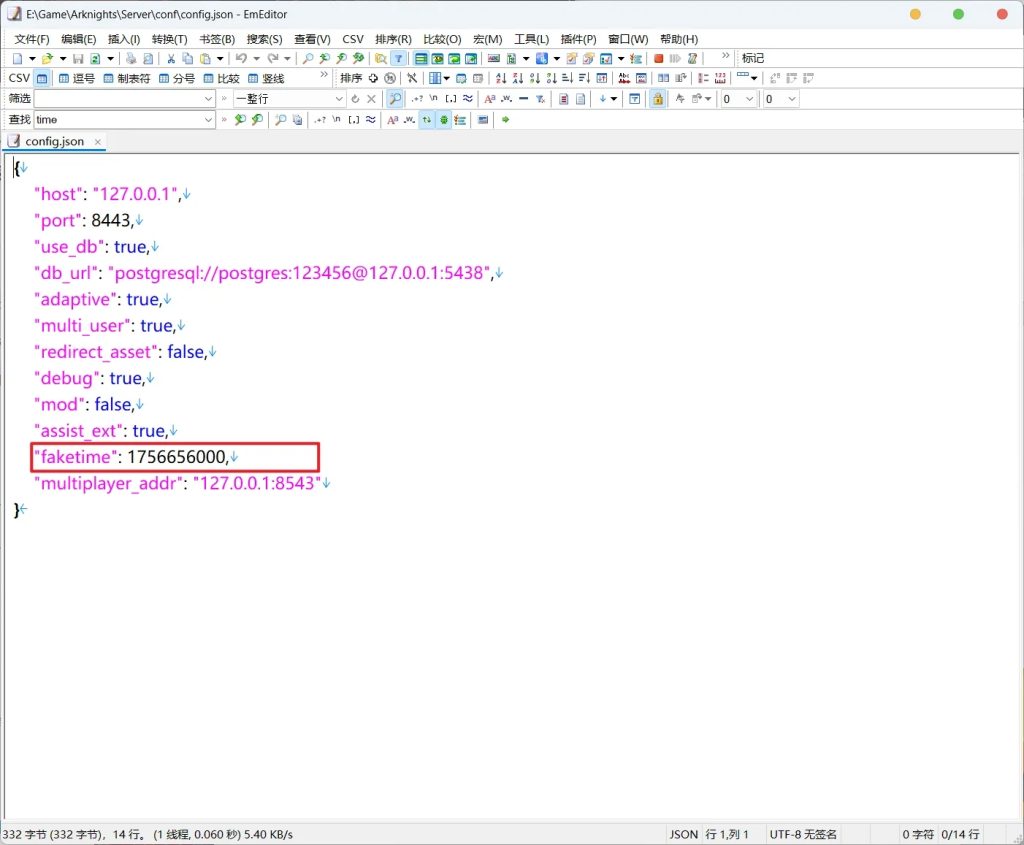Click the Copy icon in toolbar
The image size is (1024, 845).
coord(188,59)
